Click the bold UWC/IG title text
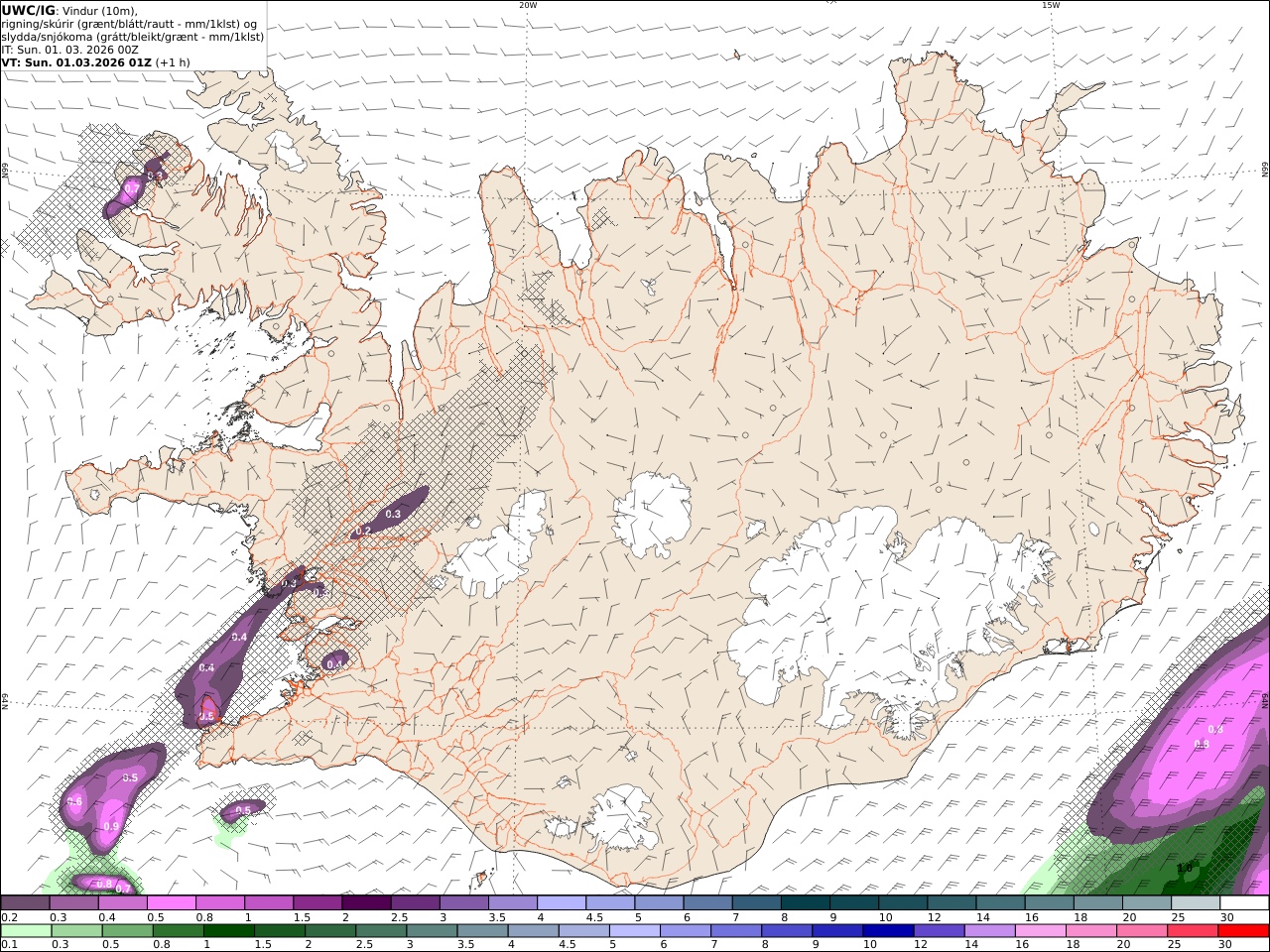1270x952 pixels. (29, 11)
